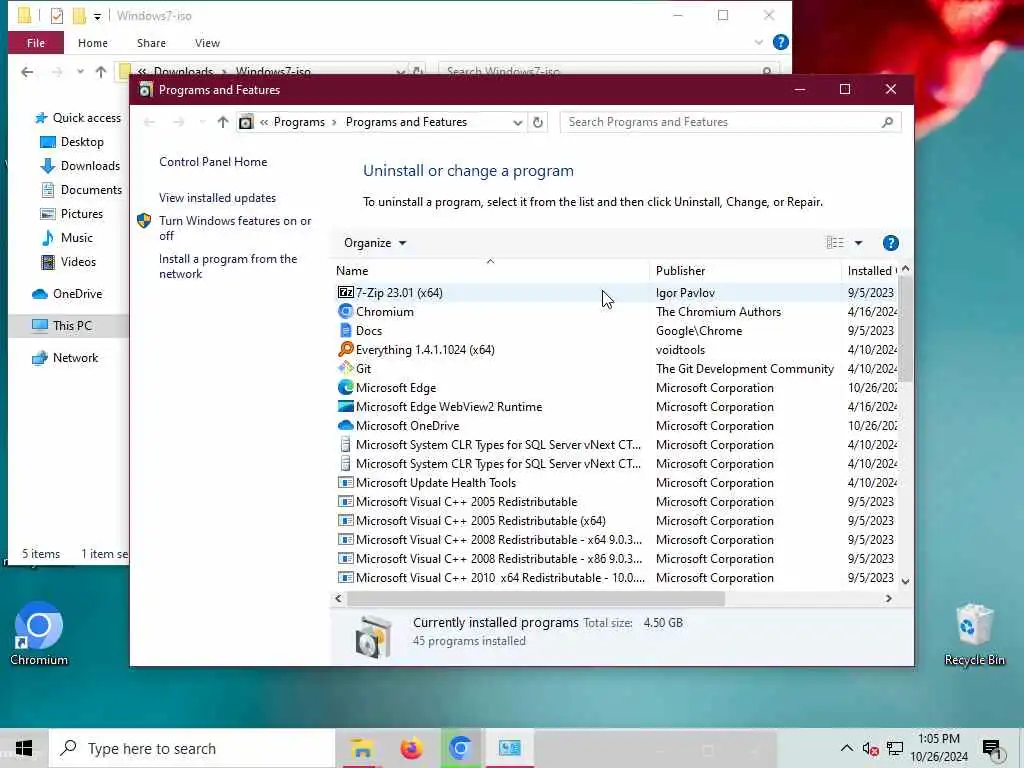Click the shield icon beside Turn Windows features

[x=144, y=221]
